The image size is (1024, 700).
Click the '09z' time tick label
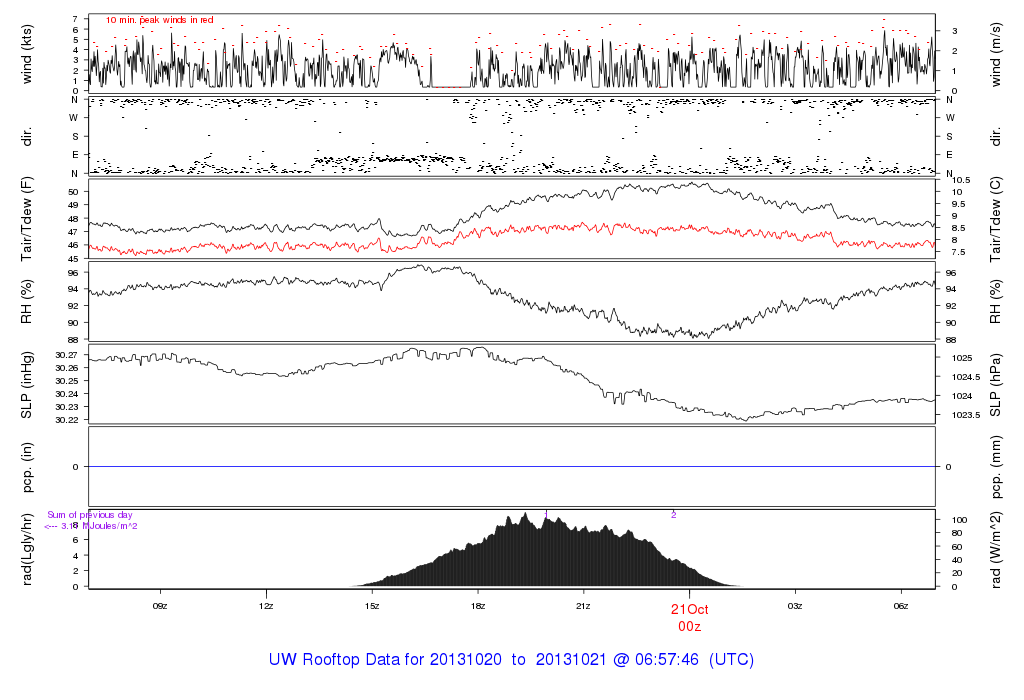(x=160, y=606)
